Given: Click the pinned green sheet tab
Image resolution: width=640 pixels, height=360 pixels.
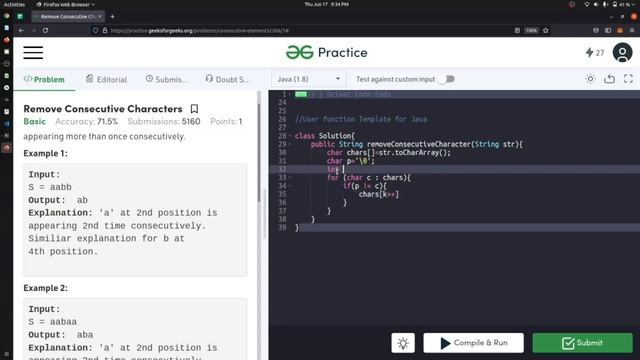Looking at the screenshot, I should (x=20, y=17).
